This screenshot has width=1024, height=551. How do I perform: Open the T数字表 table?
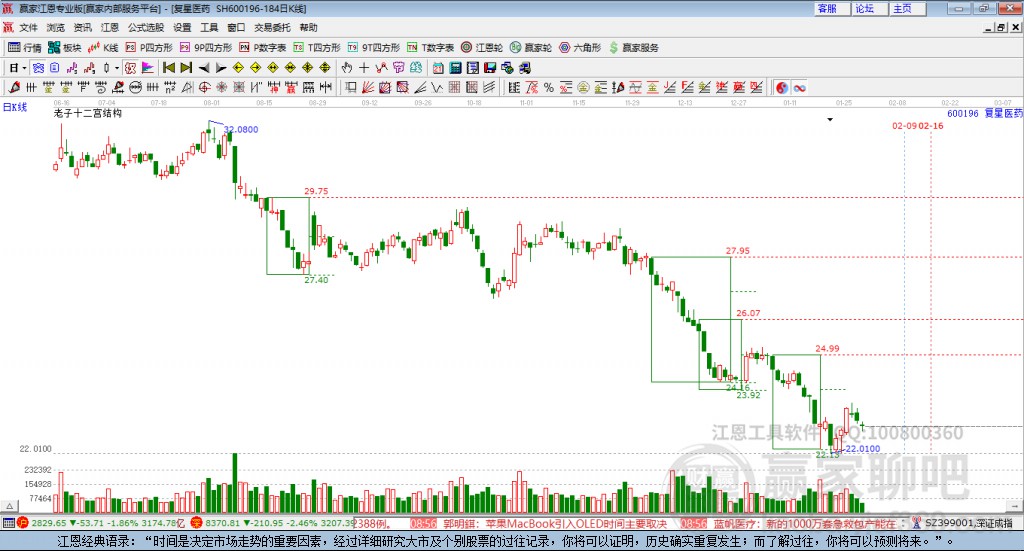point(430,48)
